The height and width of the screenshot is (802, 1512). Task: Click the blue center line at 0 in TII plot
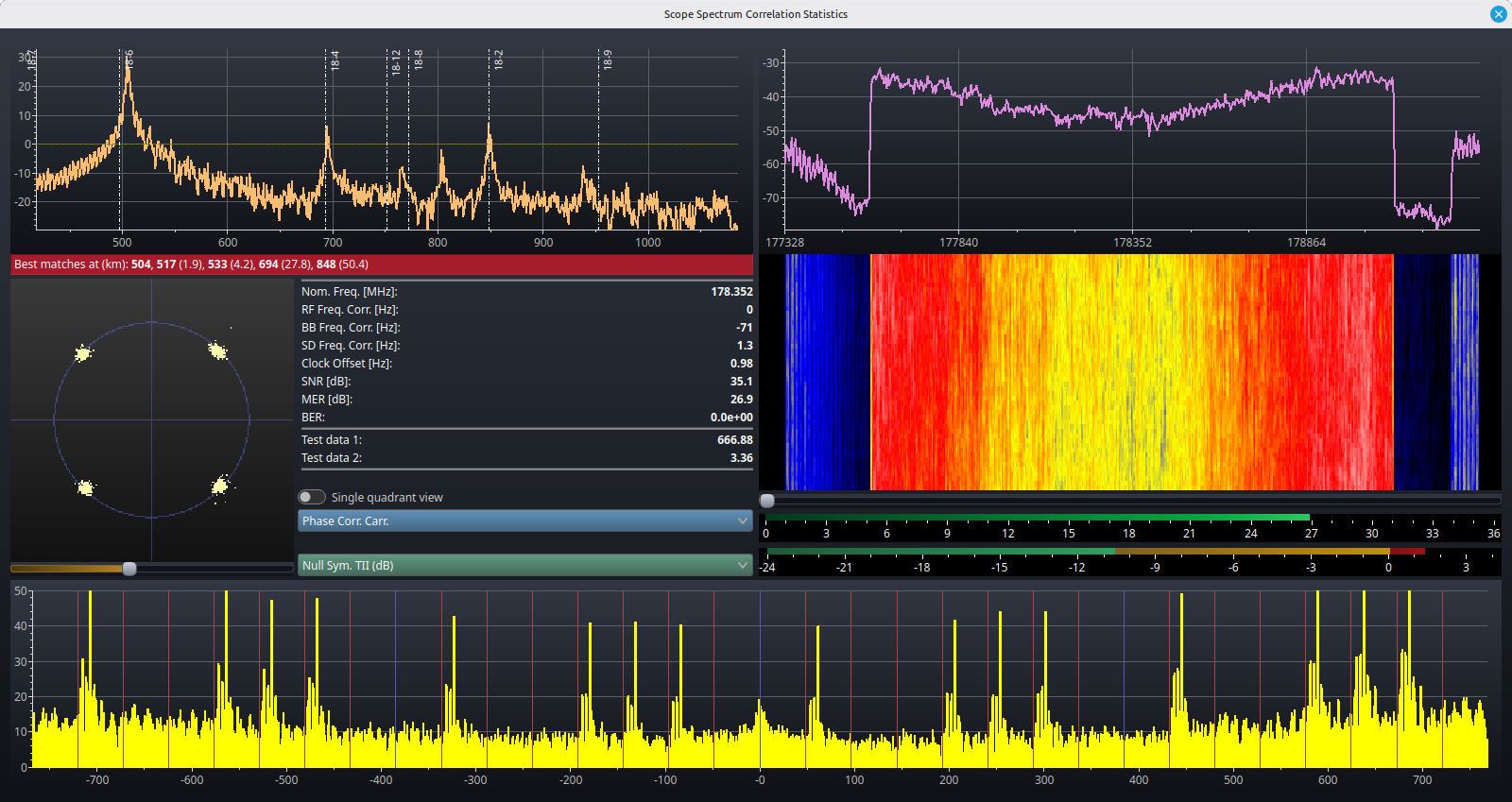(760, 679)
